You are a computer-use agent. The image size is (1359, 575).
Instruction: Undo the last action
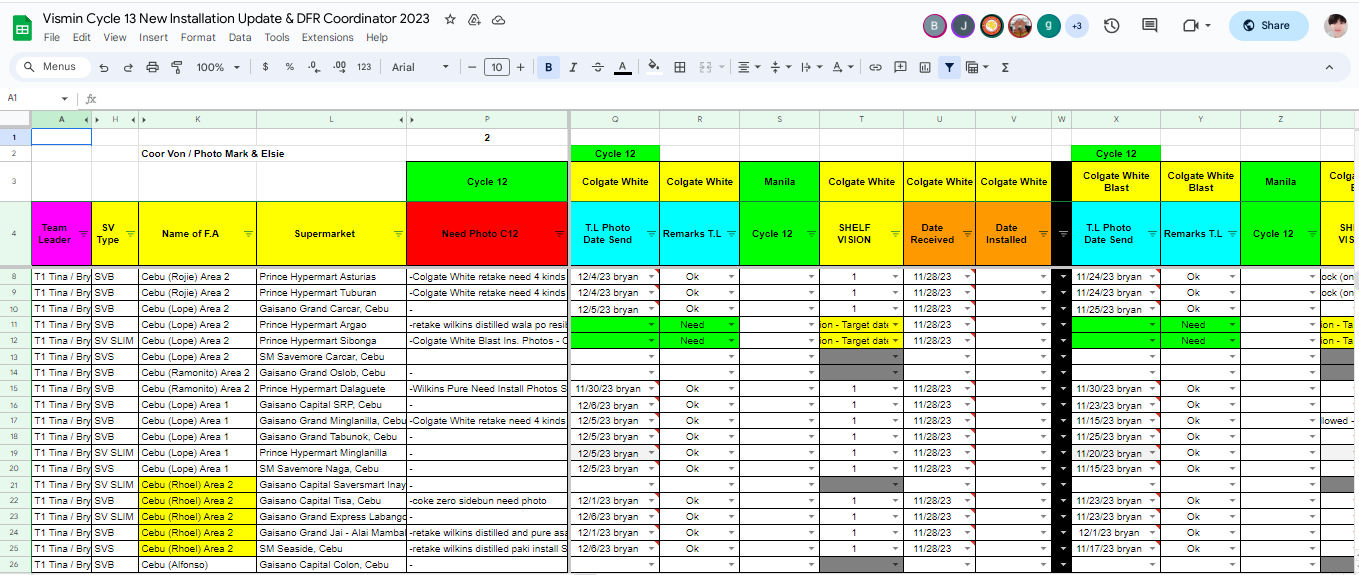click(x=104, y=67)
